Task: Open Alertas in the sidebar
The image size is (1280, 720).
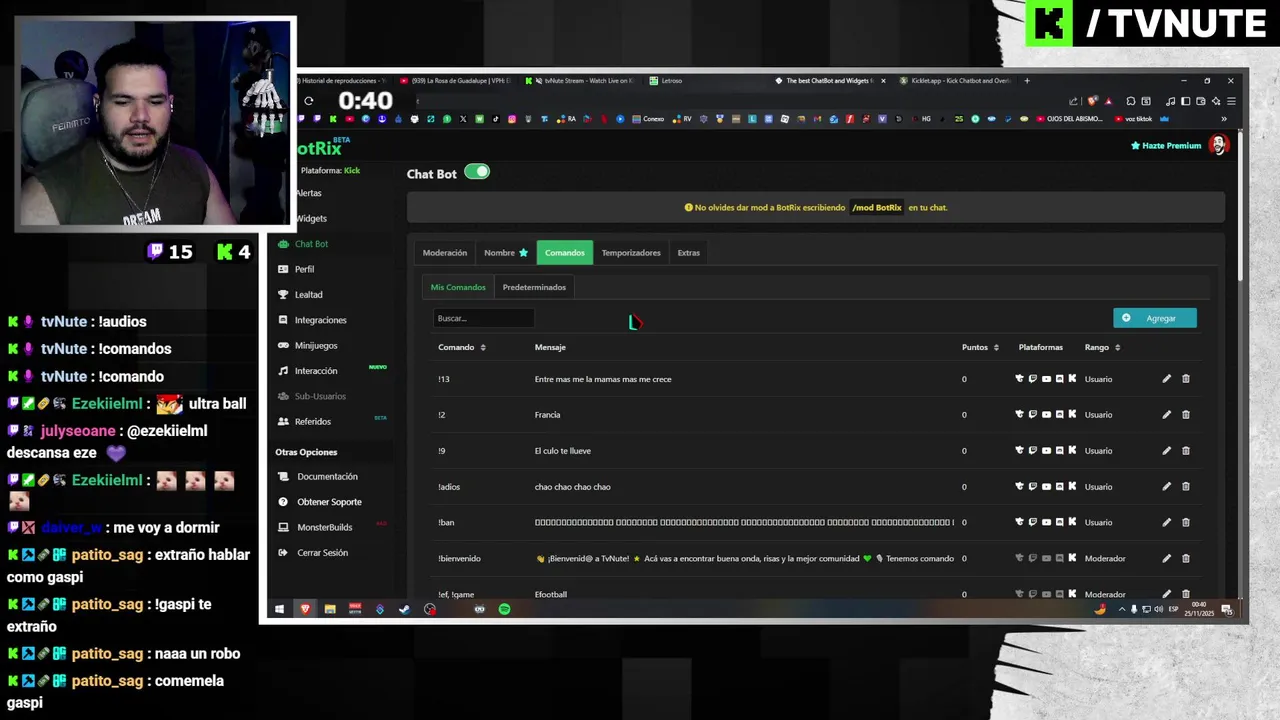Action: pyautogui.click(x=309, y=193)
